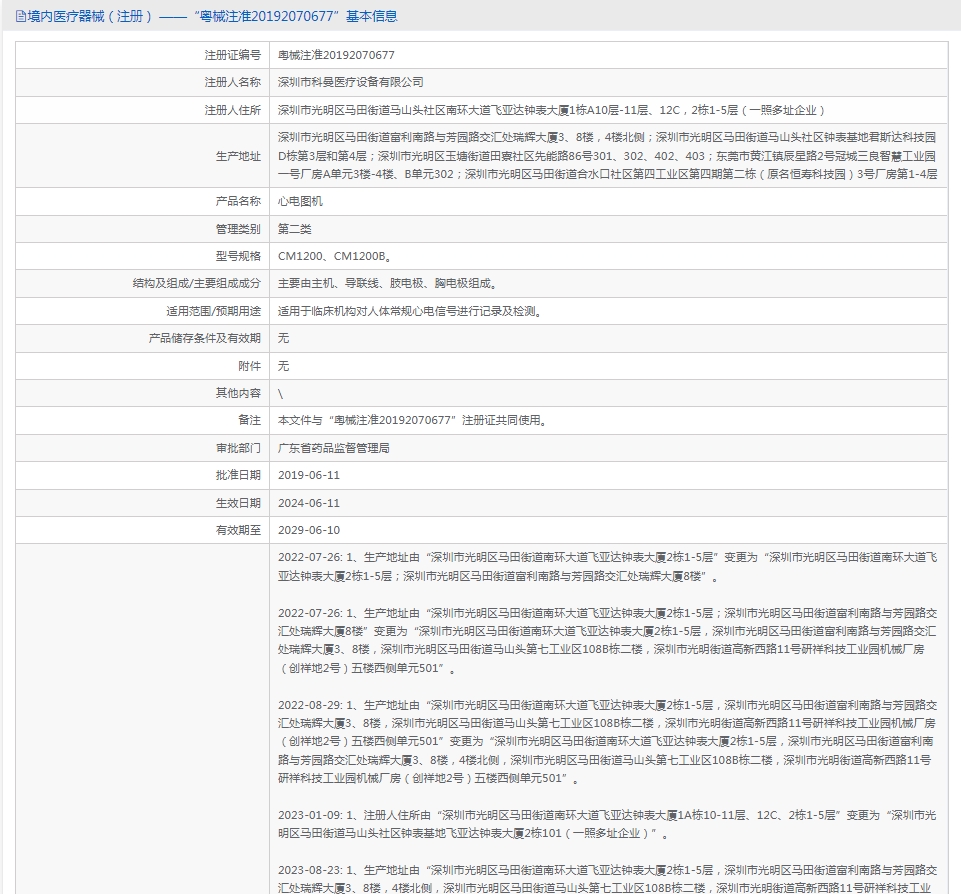Click the 产品储存条件及有效期 label
The image size is (961, 895).
point(205,338)
